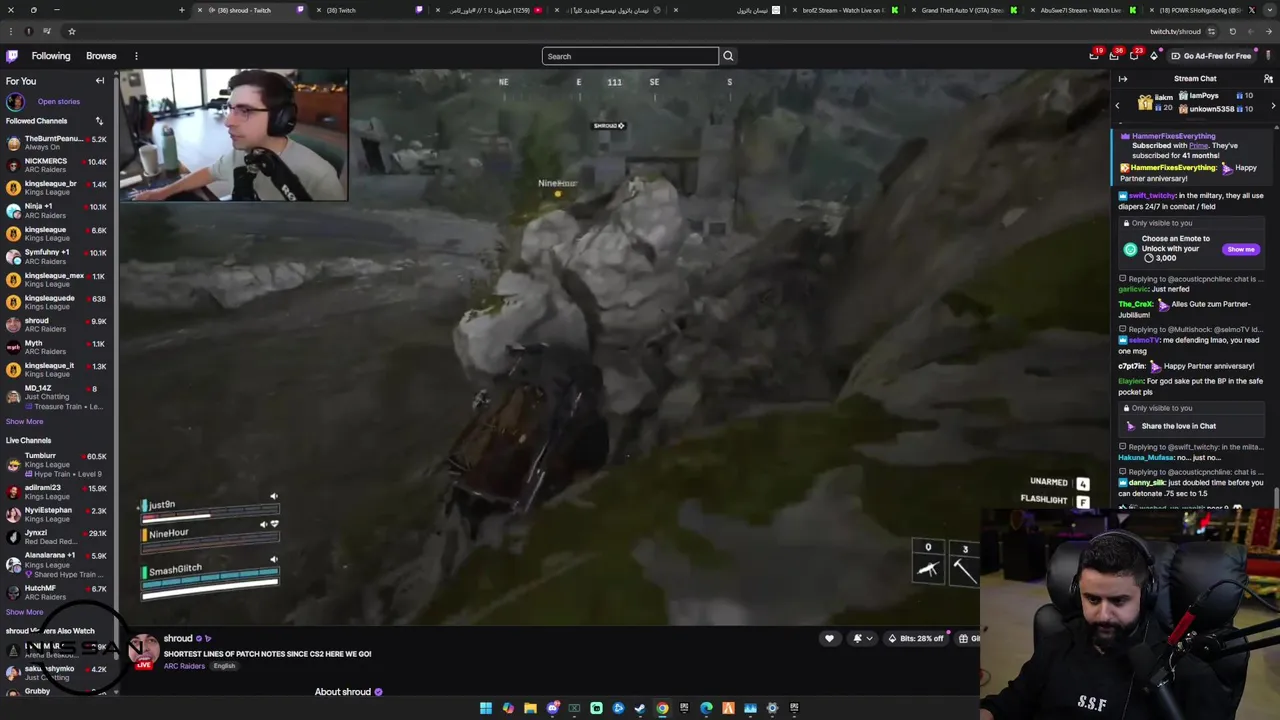Open HammerFixesEverything username in chat

click(1174, 136)
